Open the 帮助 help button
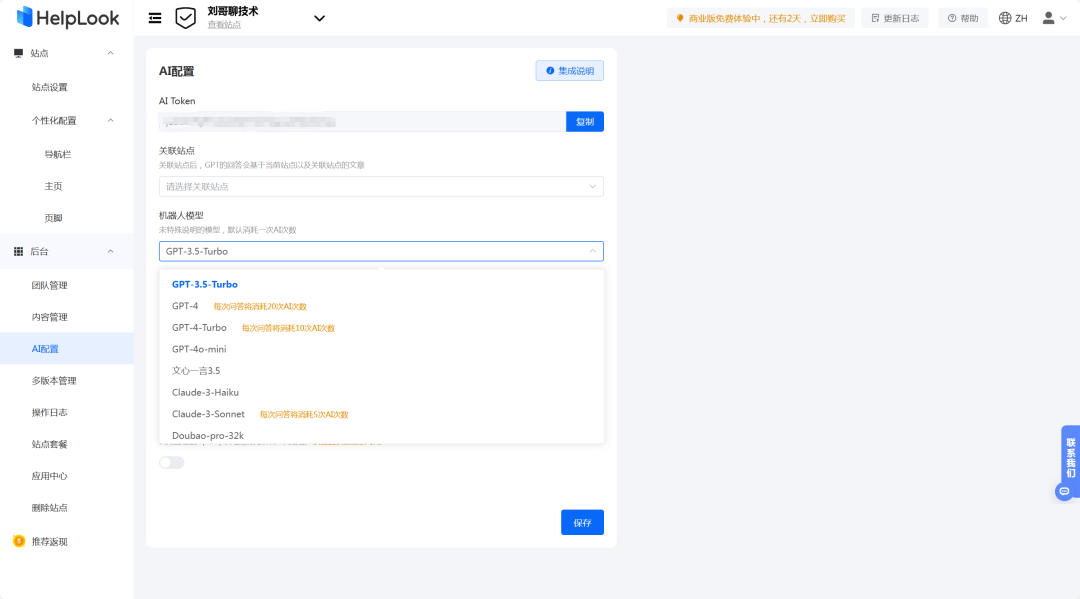Screen dimensions: 1080x599 [963, 19]
